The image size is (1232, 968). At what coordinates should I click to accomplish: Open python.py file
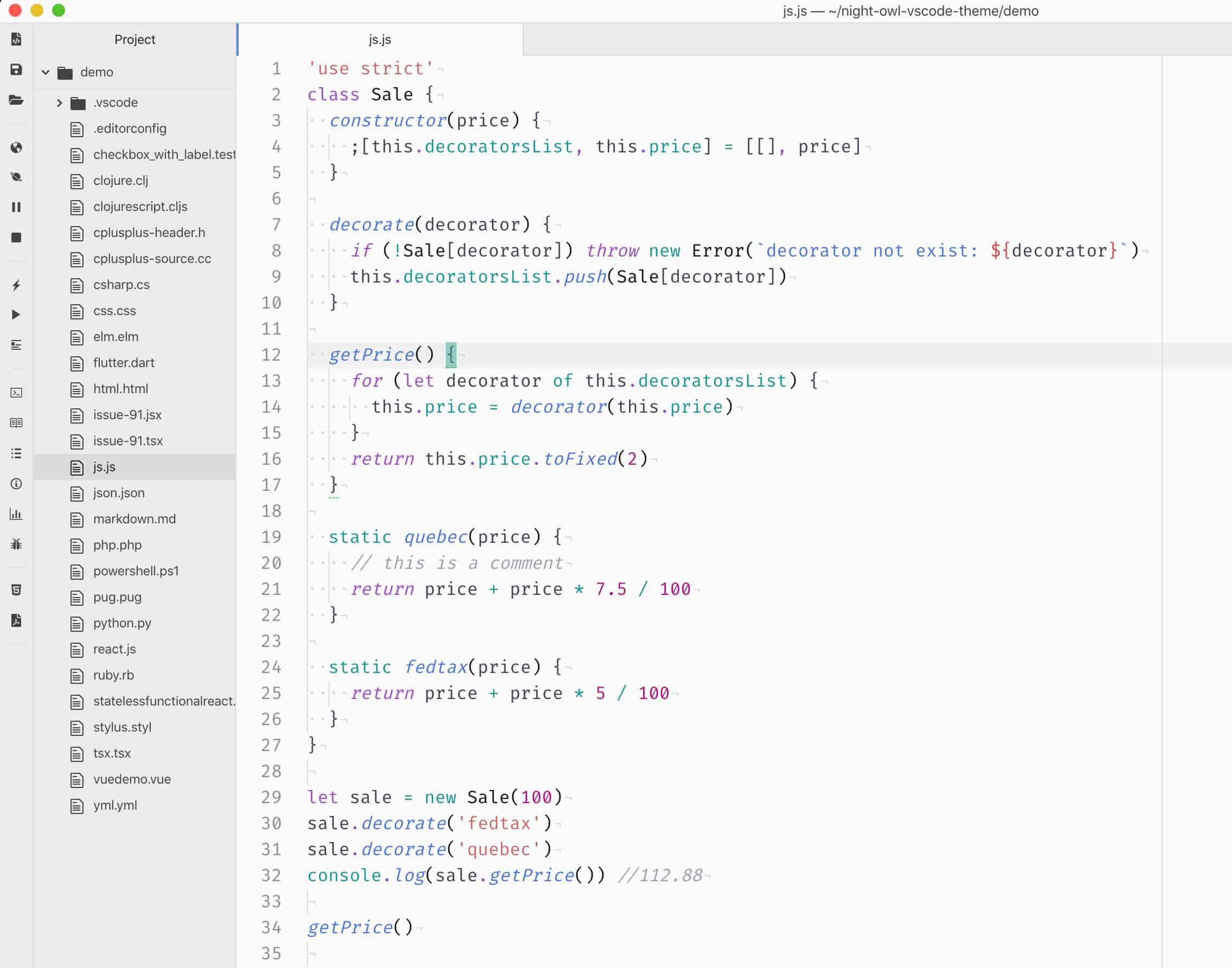pos(134,624)
